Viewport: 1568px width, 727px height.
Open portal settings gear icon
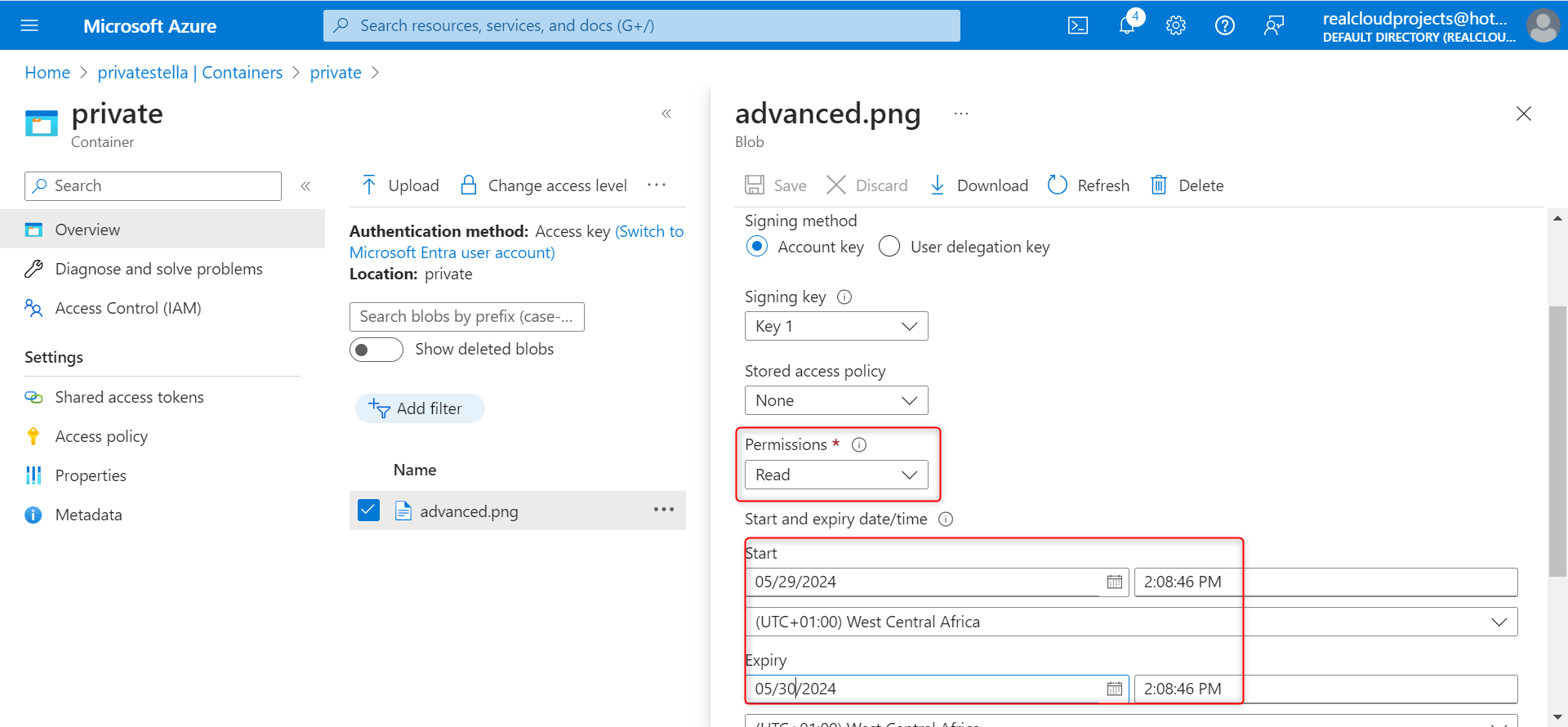coord(1176,25)
